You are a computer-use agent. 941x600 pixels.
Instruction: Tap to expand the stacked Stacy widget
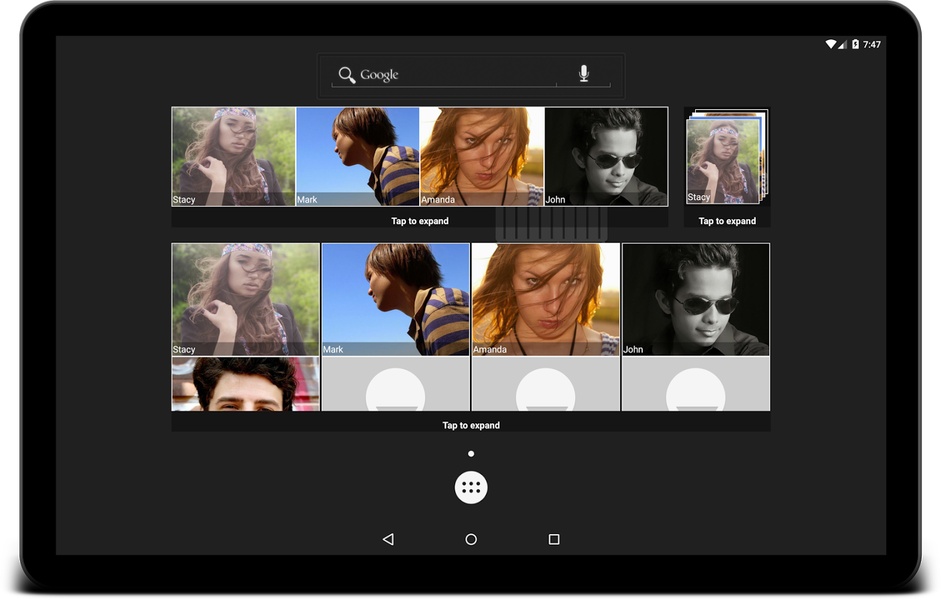tap(727, 221)
